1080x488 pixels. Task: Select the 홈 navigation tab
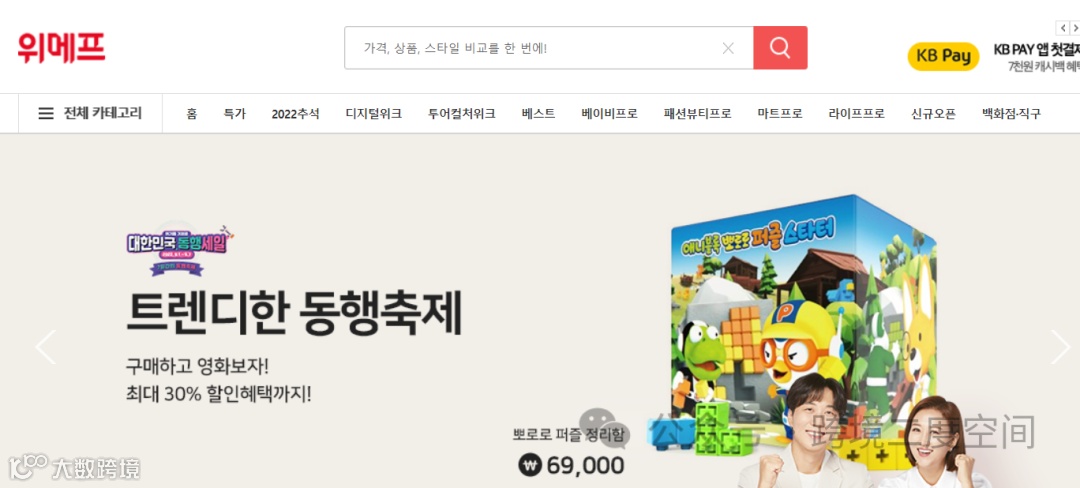191,114
